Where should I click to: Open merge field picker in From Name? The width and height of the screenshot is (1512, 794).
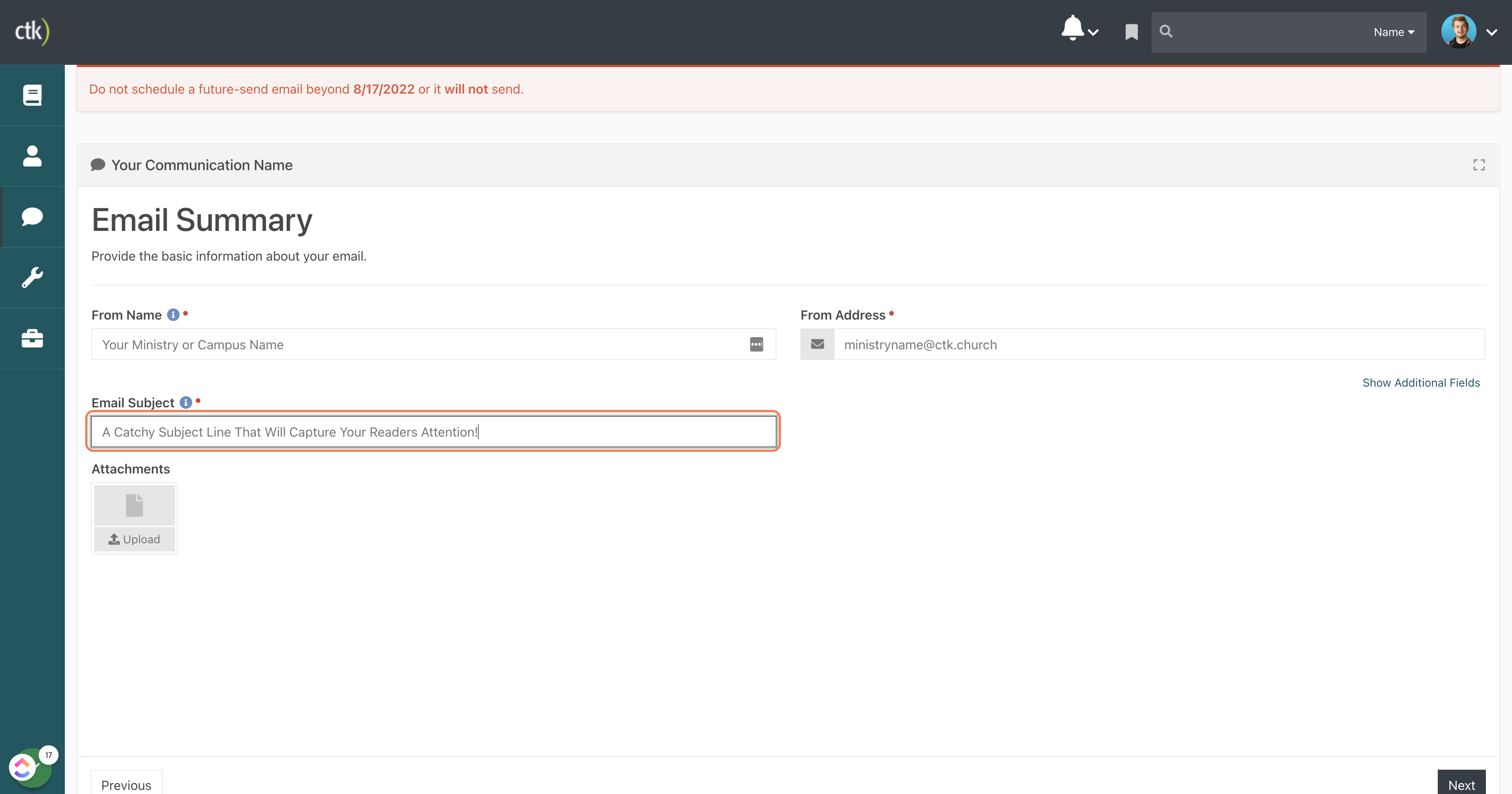756,345
